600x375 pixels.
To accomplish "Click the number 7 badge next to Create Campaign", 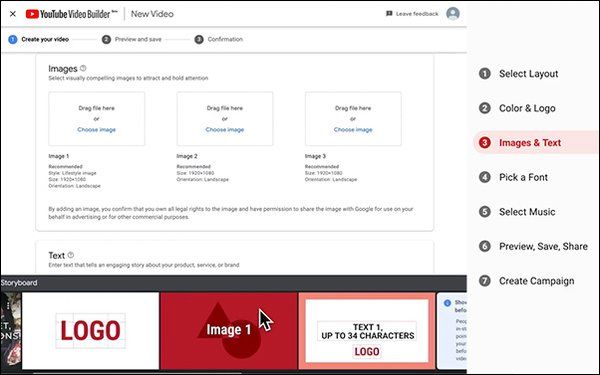I will [485, 281].
